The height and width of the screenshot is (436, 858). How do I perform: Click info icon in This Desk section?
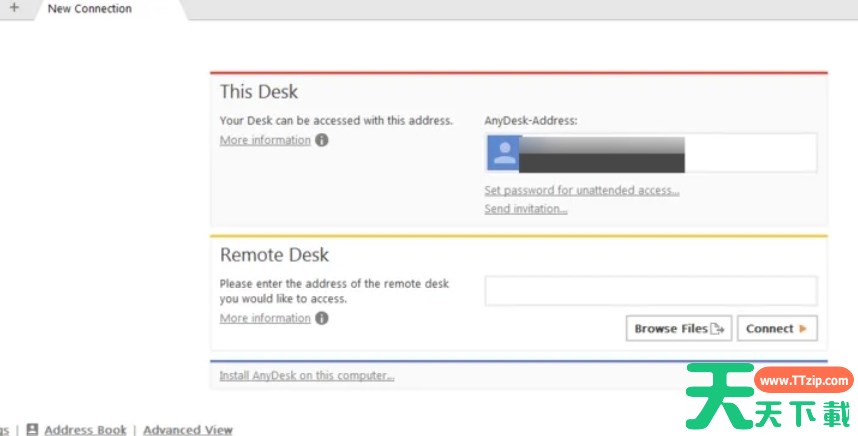[x=322, y=141]
